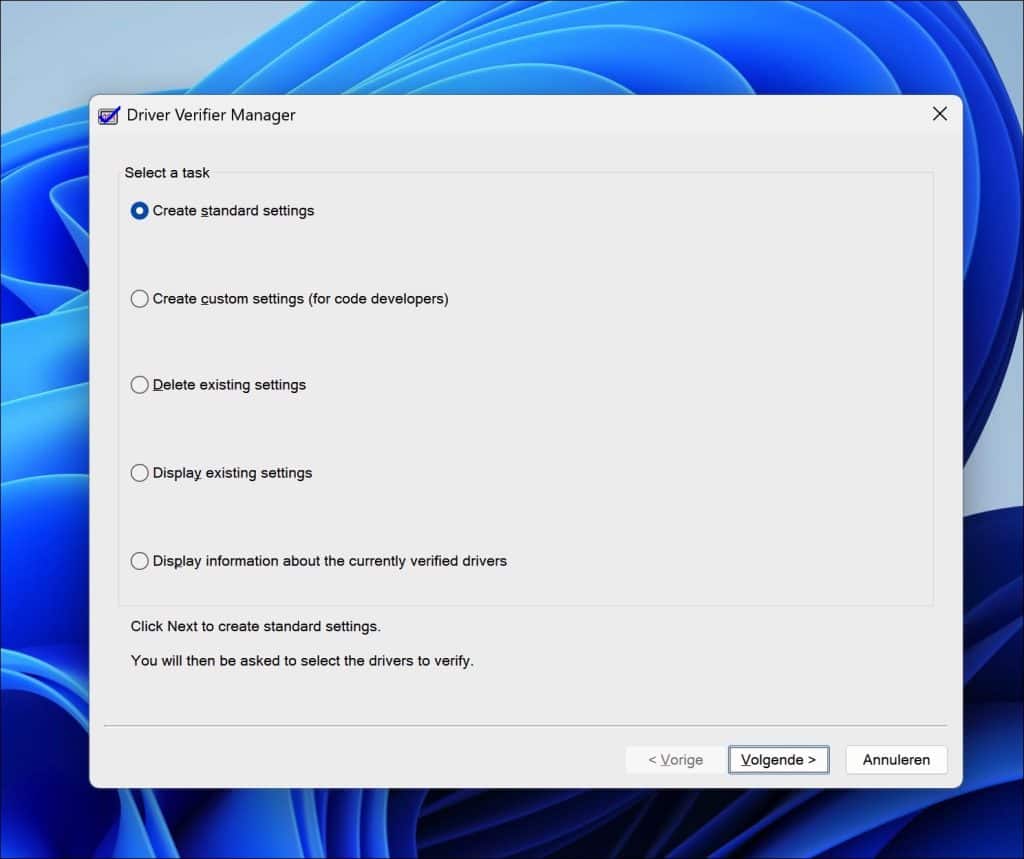1024x859 pixels.
Task: Click the 'Select a task' group label
Action: coord(167,172)
